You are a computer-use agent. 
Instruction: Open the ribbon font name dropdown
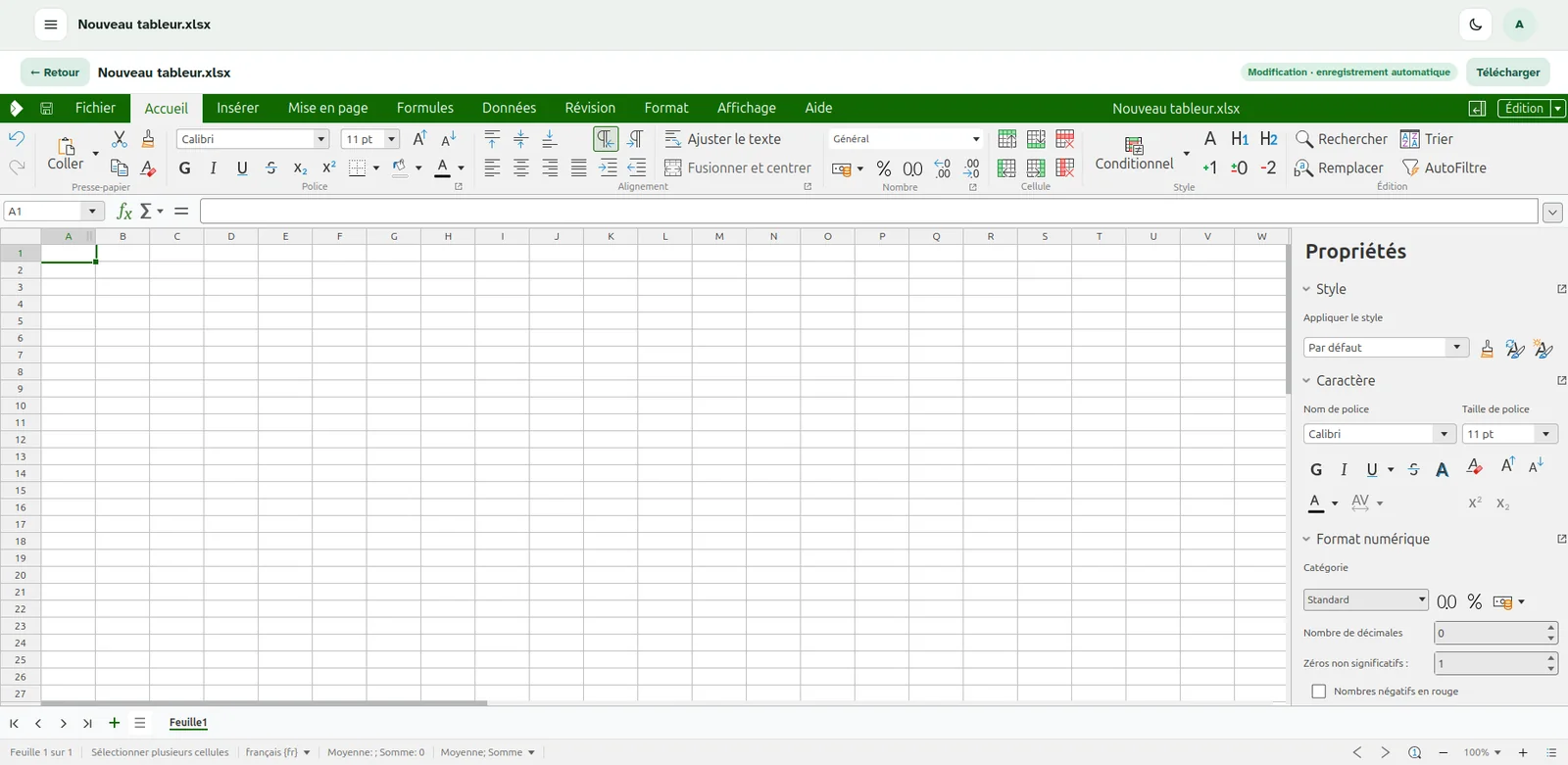click(x=320, y=139)
